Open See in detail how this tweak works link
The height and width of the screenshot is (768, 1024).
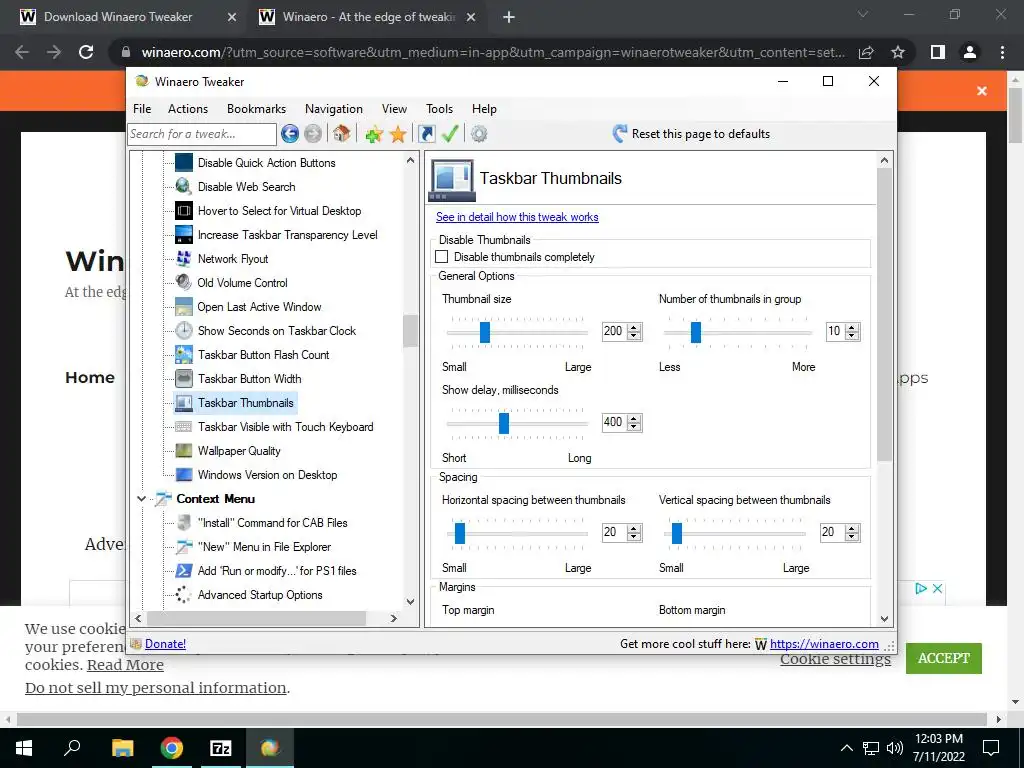coord(517,217)
